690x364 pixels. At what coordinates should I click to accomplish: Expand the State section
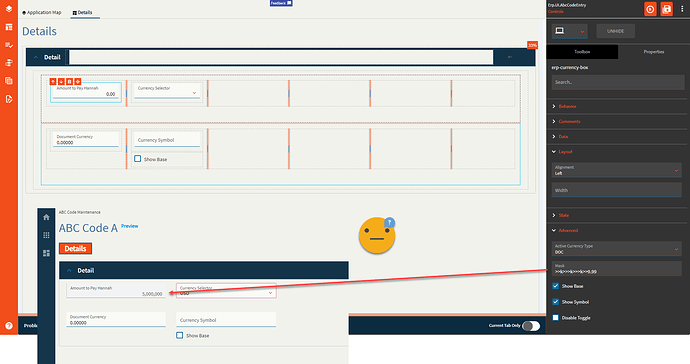pos(563,216)
